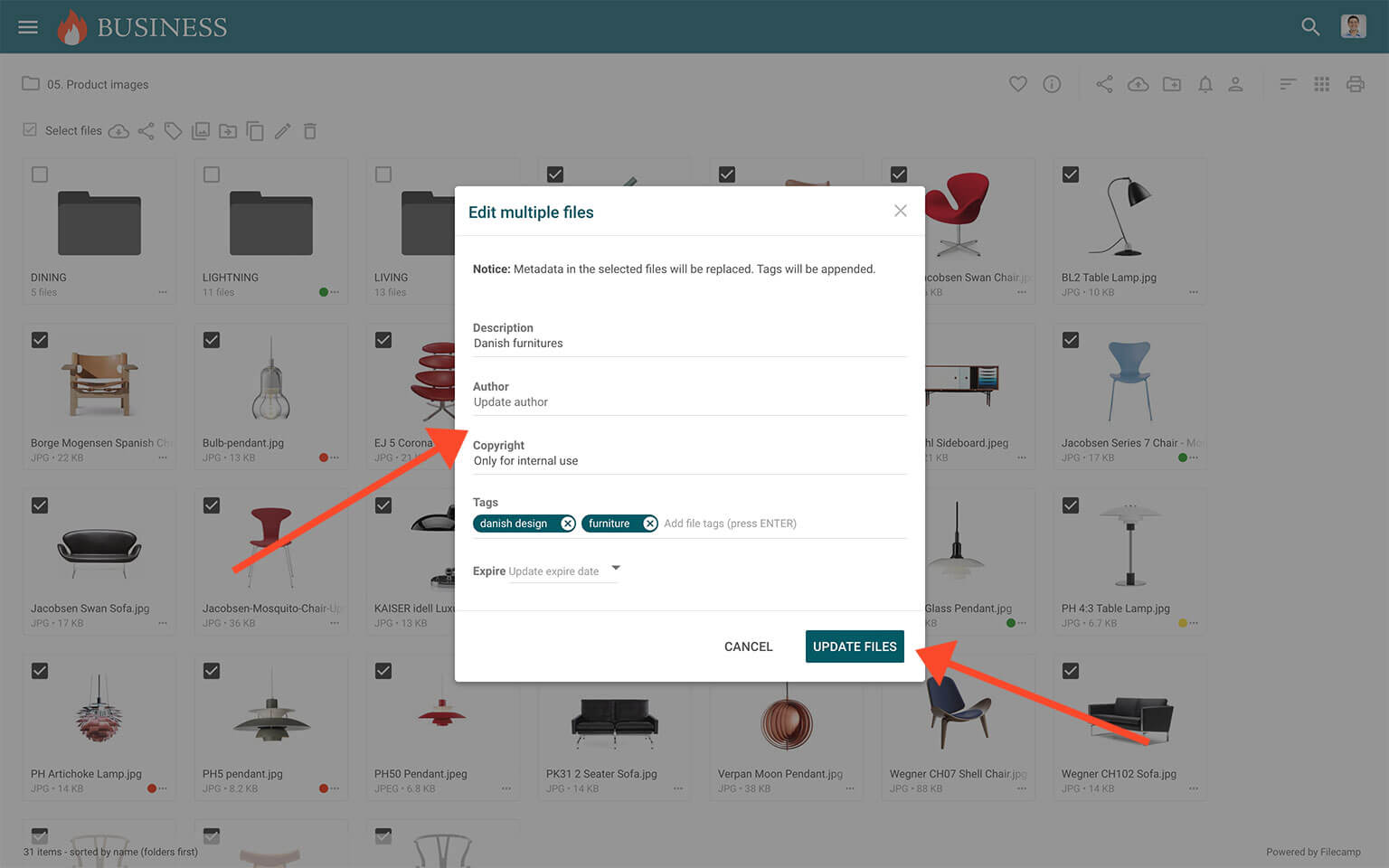Uncheck Jacobsen Swan Sofa.jpg checkbox
This screenshot has height=868, width=1389.
40,505
